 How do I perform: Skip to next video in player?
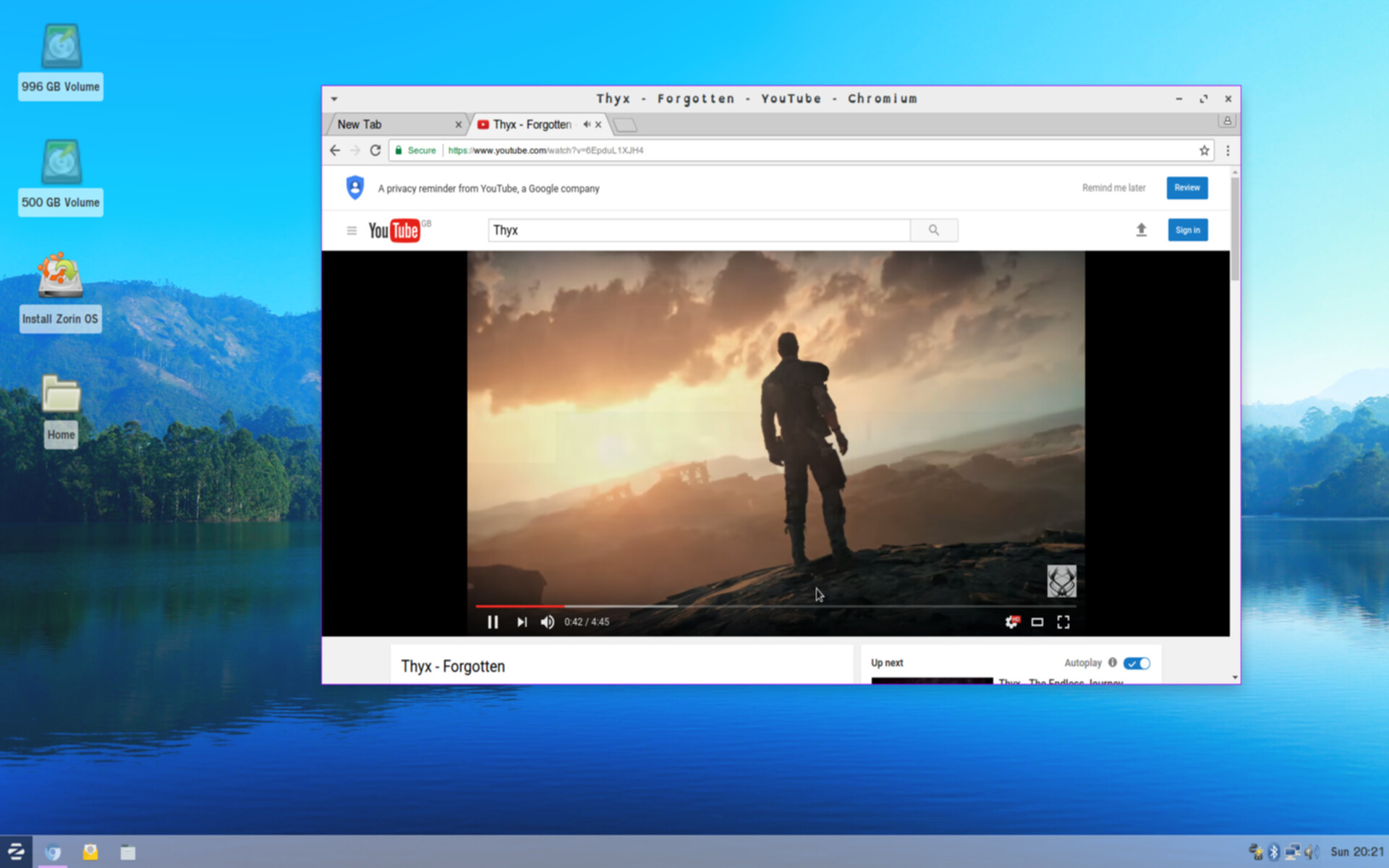[522, 622]
